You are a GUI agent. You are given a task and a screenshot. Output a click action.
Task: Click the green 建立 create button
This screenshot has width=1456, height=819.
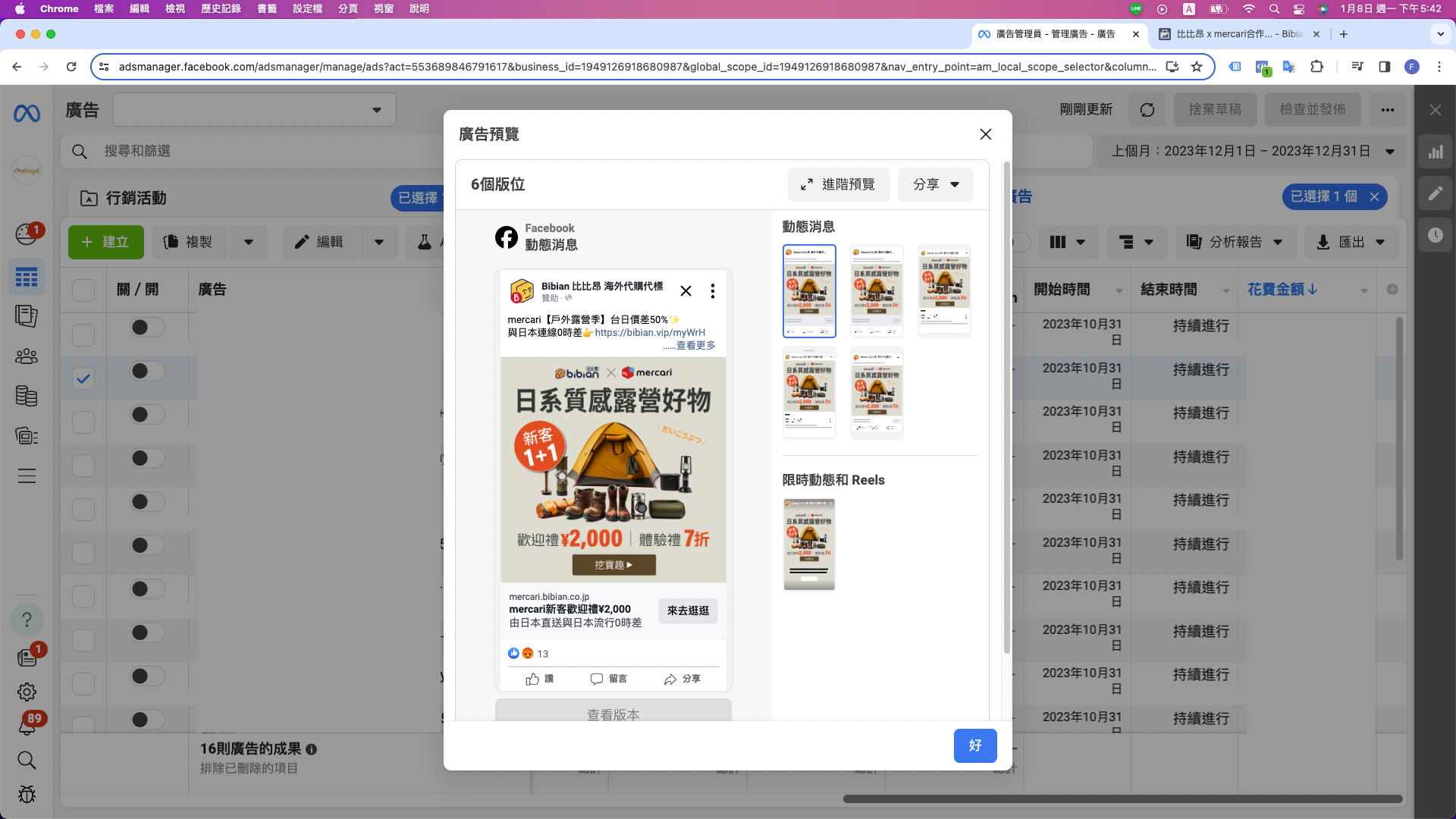coord(105,242)
